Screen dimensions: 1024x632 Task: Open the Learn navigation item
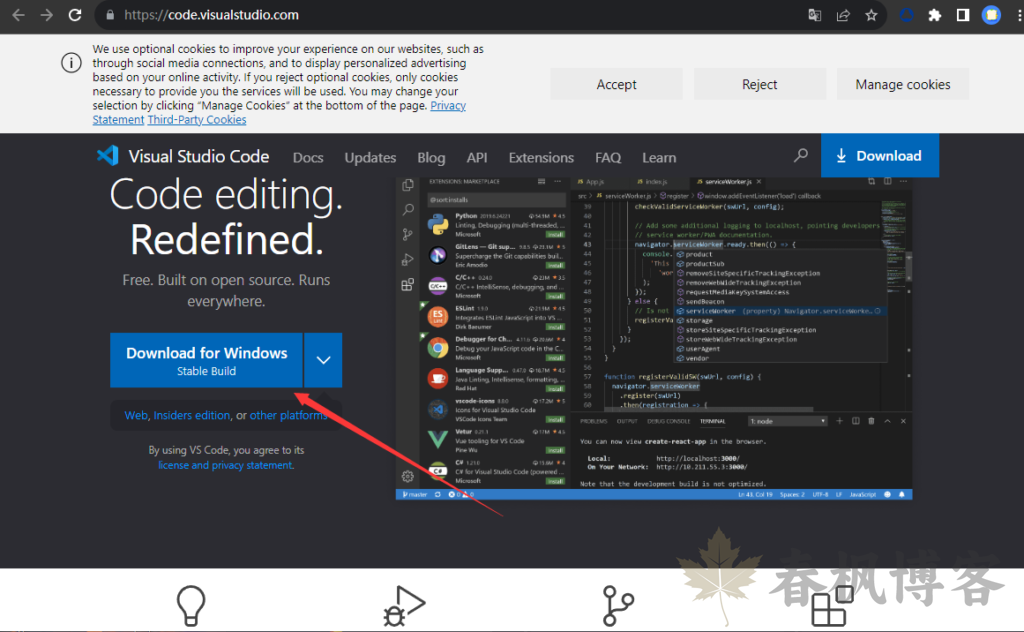pos(659,157)
